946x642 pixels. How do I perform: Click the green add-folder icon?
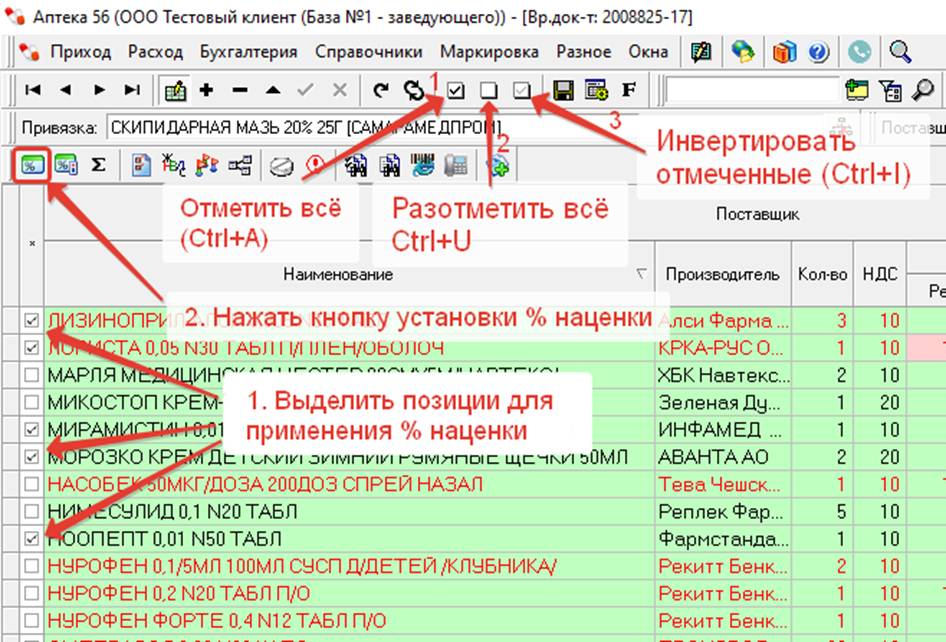857,91
